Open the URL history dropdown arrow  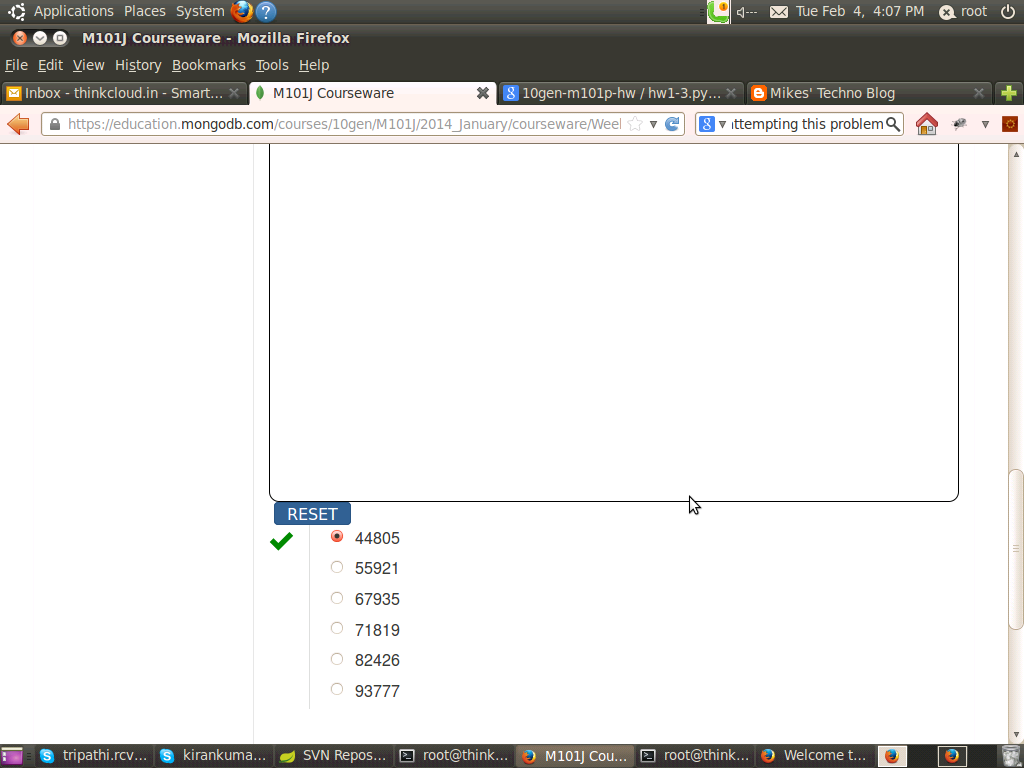(x=653, y=124)
